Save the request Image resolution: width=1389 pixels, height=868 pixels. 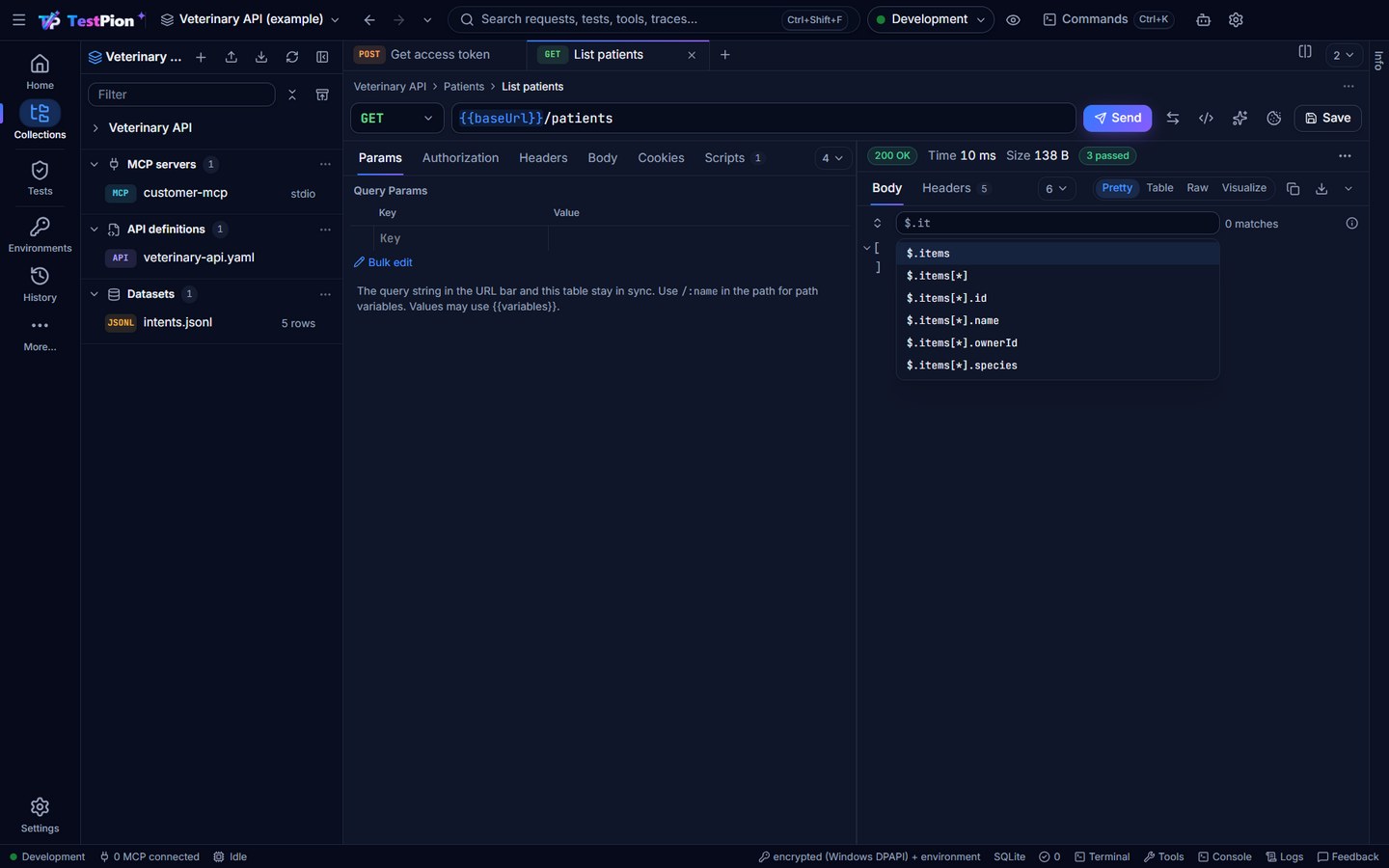(1327, 118)
